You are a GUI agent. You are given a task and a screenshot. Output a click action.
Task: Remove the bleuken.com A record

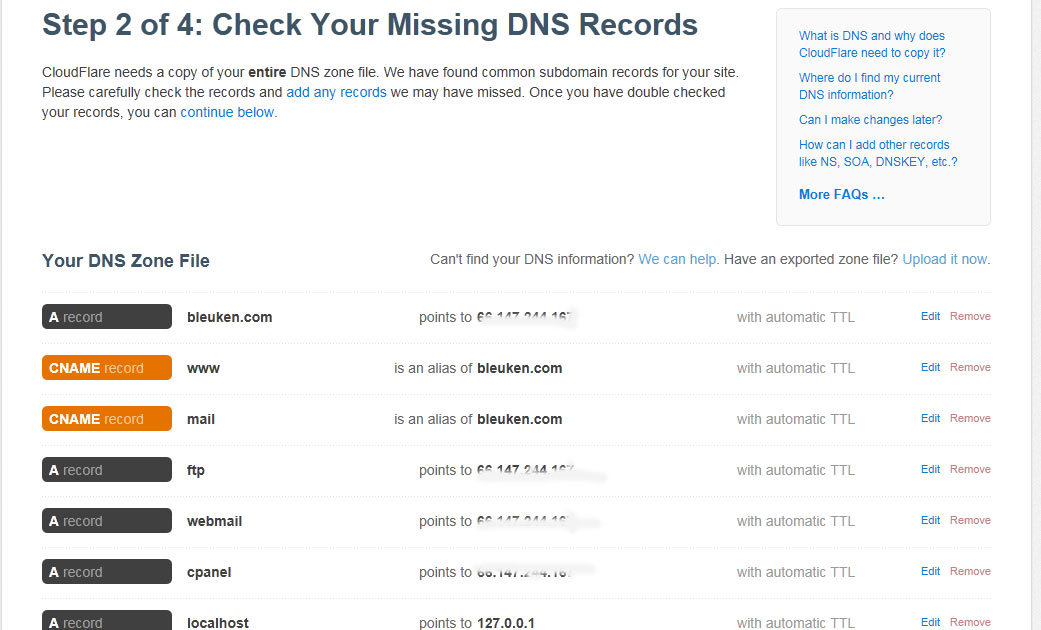click(970, 316)
